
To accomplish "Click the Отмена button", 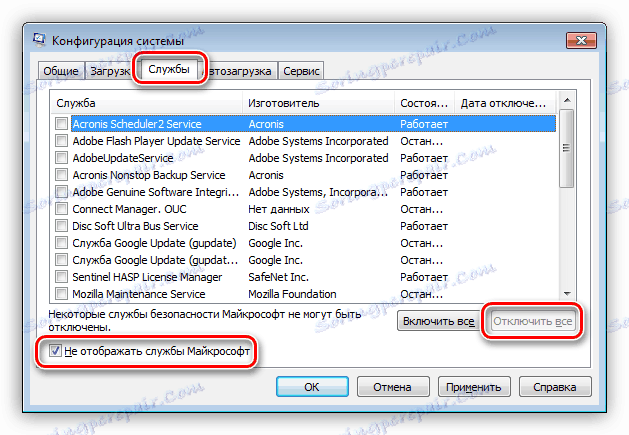I will (392, 387).
